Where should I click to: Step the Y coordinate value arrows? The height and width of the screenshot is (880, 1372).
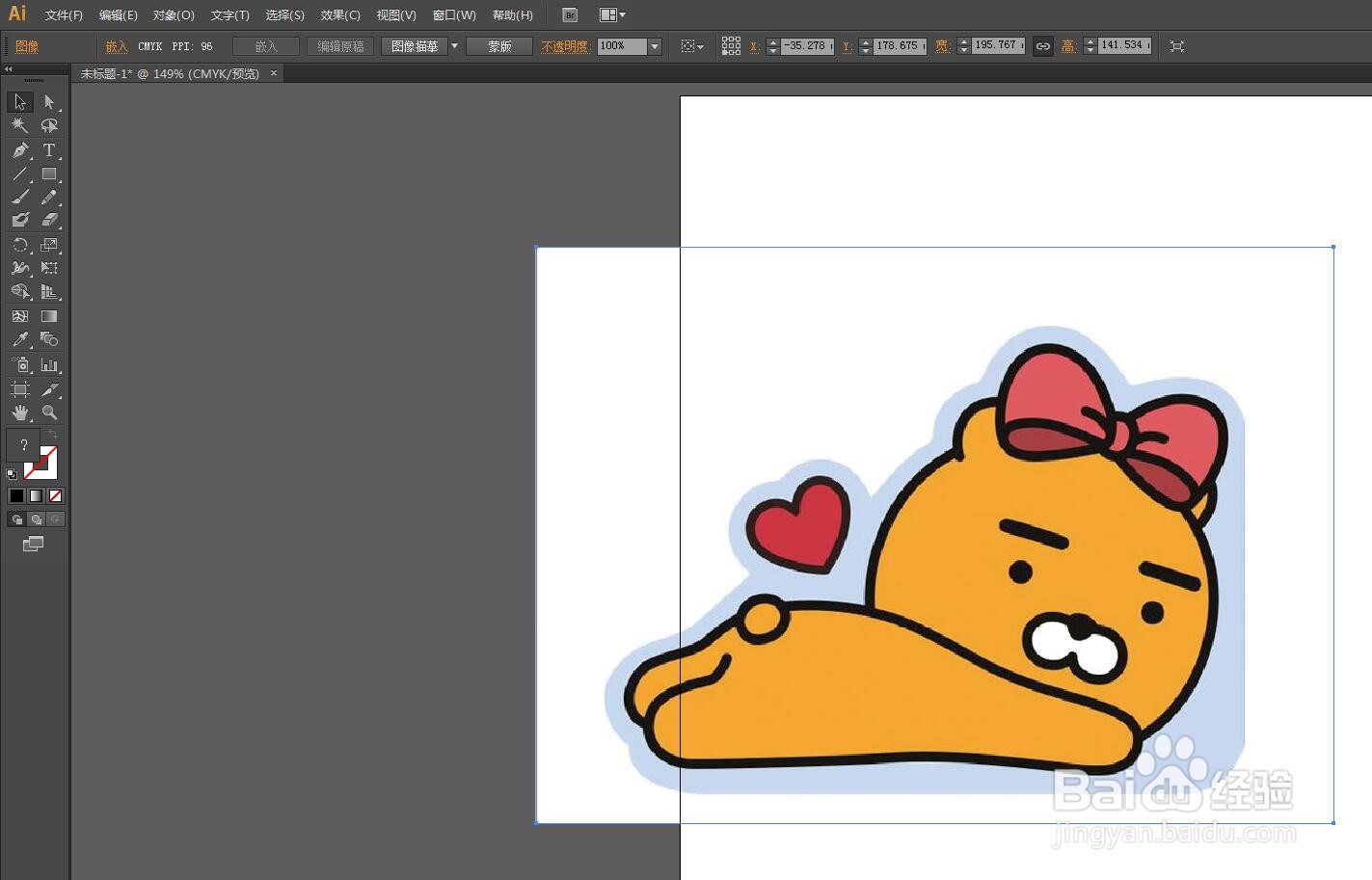tap(865, 46)
